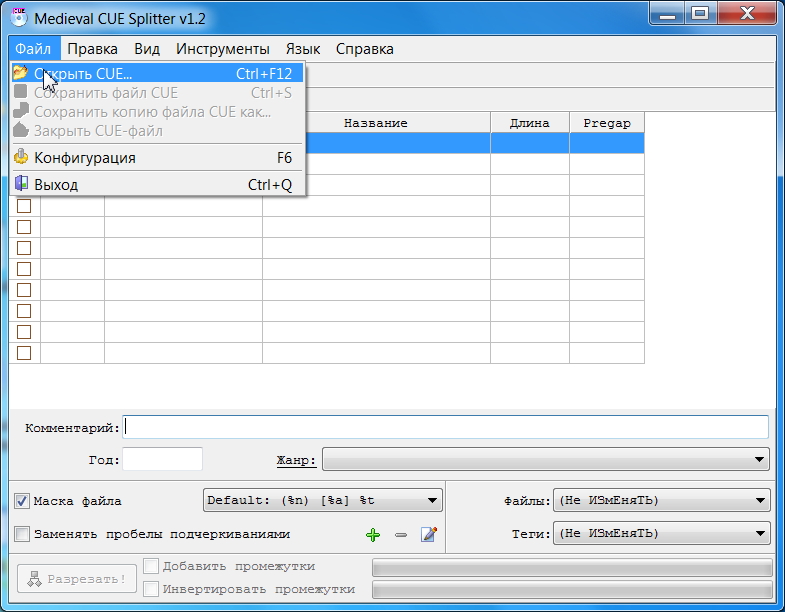Click the upper progress bar

572,567
